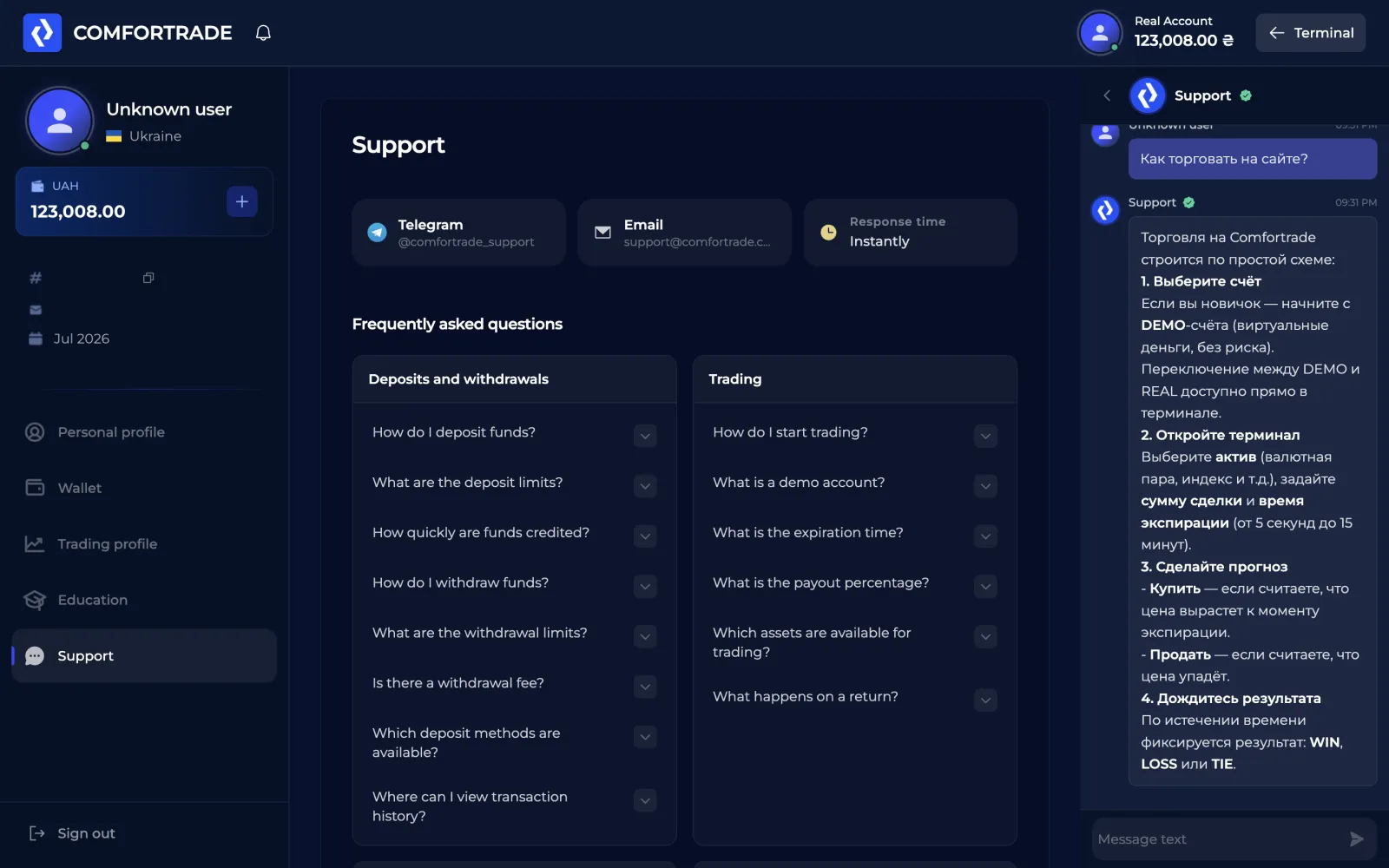Open Education menu item
The image size is (1389, 868).
coord(144,600)
